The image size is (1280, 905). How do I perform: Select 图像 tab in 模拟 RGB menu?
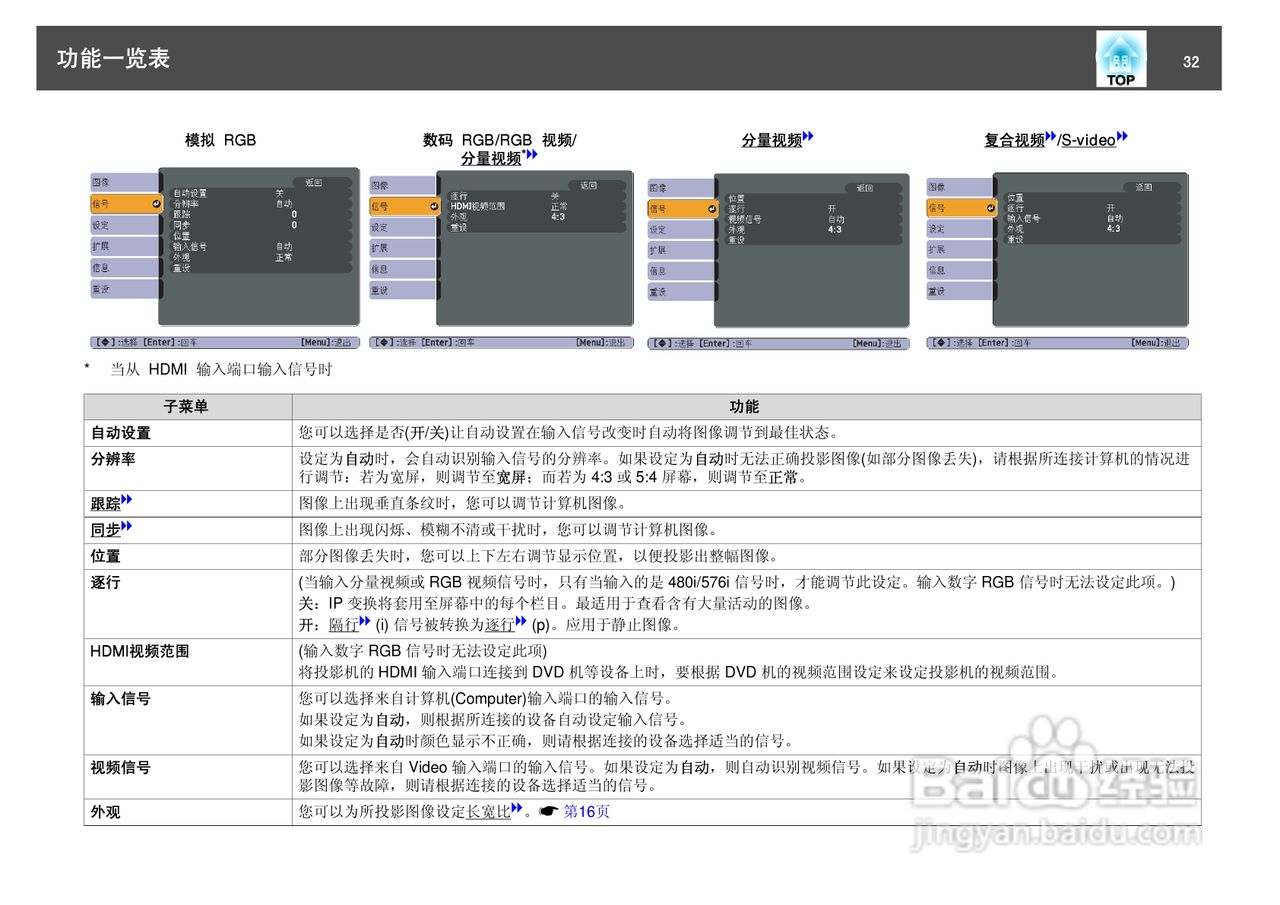pyautogui.click(x=124, y=182)
